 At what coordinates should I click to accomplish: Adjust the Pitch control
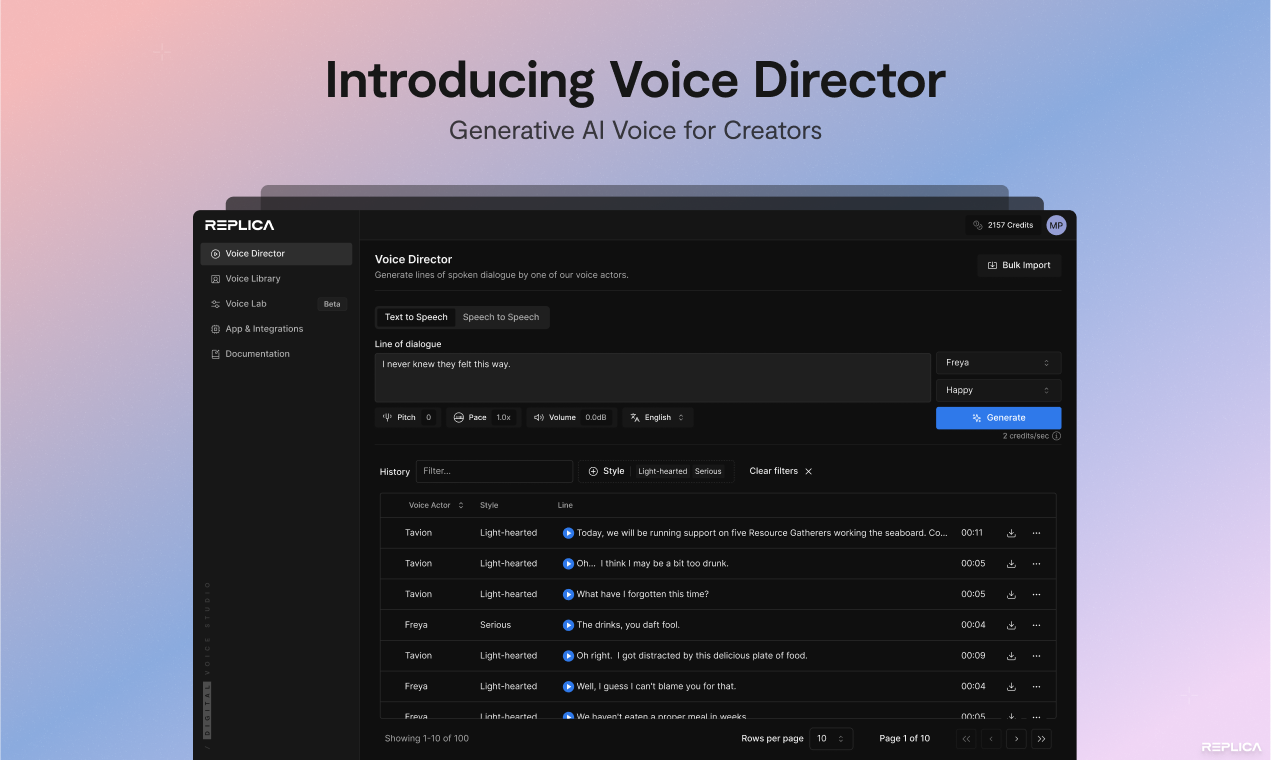[407, 418]
